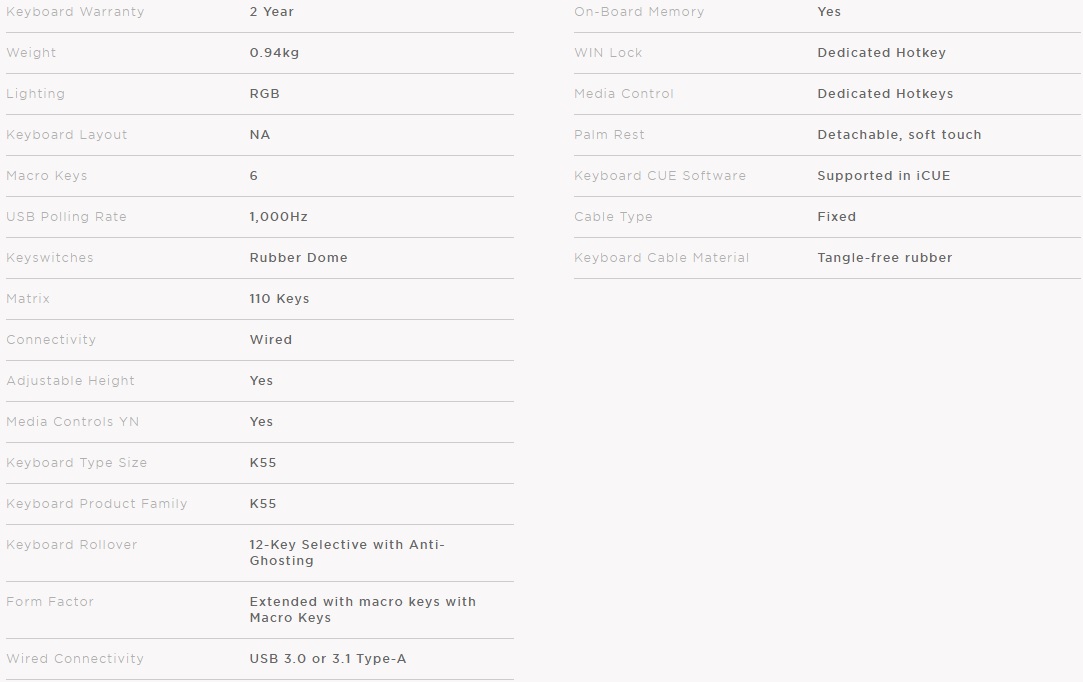Select the Rubber Dome keyswitches value
This screenshot has width=1083, height=682.
299,258
